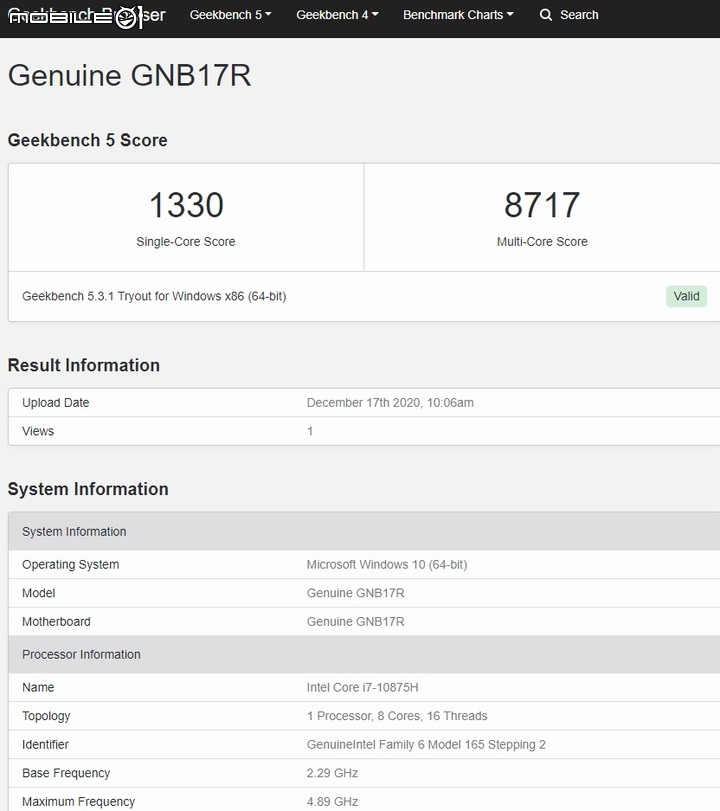Expand the Benchmark Charts dropdown

pyautogui.click(x=458, y=15)
